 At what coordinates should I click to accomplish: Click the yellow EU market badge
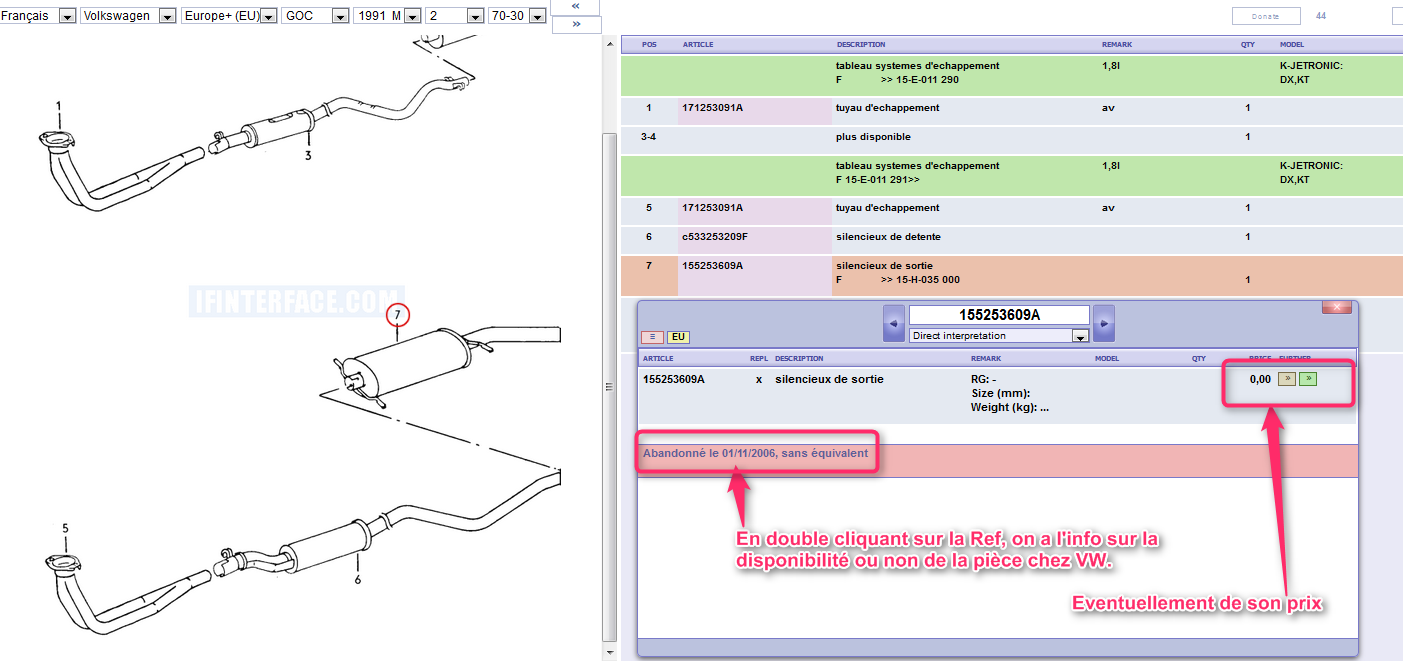tap(678, 337)
